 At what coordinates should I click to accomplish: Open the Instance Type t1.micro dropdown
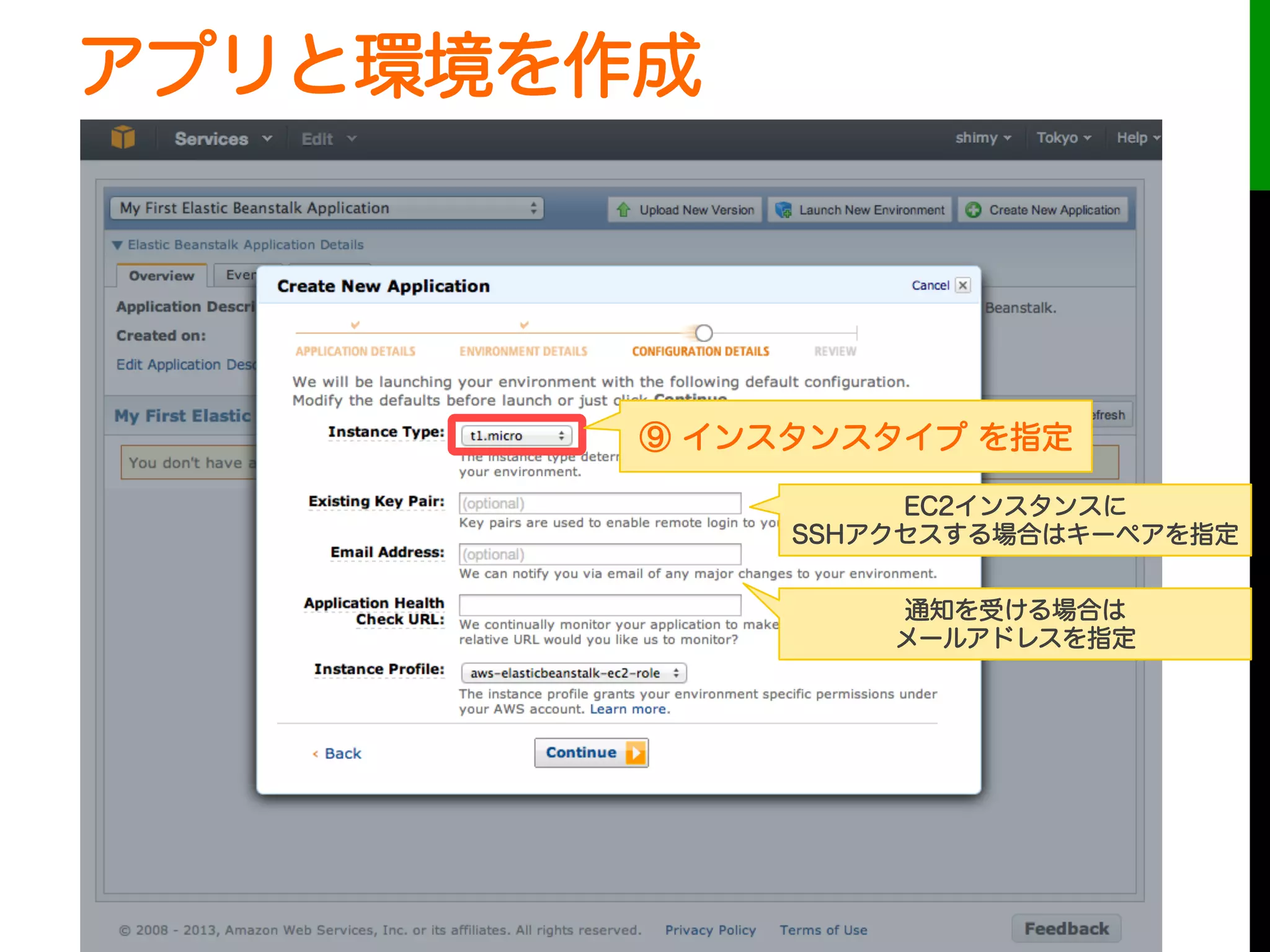tap(516, 436)
